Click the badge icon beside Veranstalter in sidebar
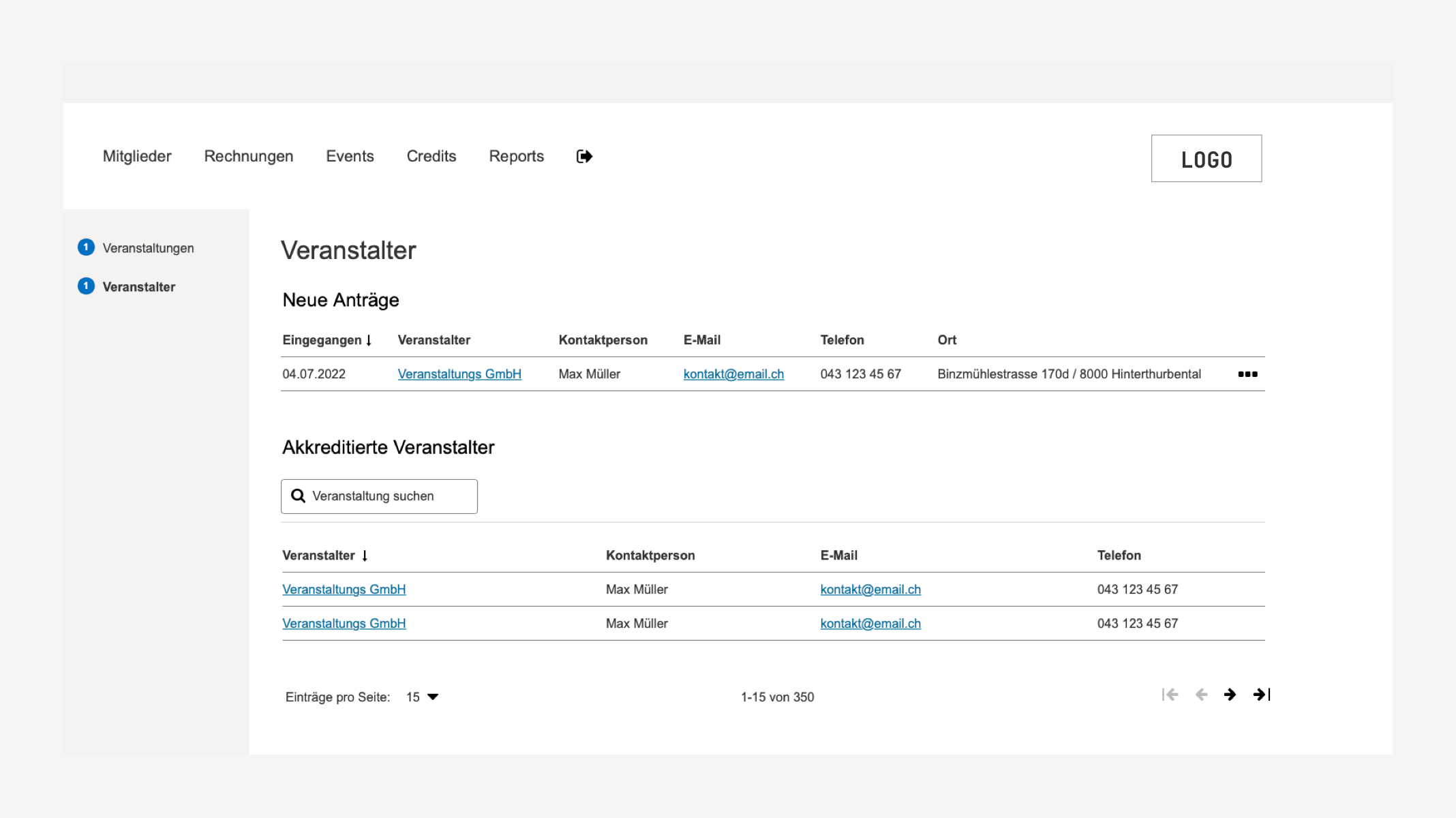Screen dimensions: 1456x818 point(86,286)
